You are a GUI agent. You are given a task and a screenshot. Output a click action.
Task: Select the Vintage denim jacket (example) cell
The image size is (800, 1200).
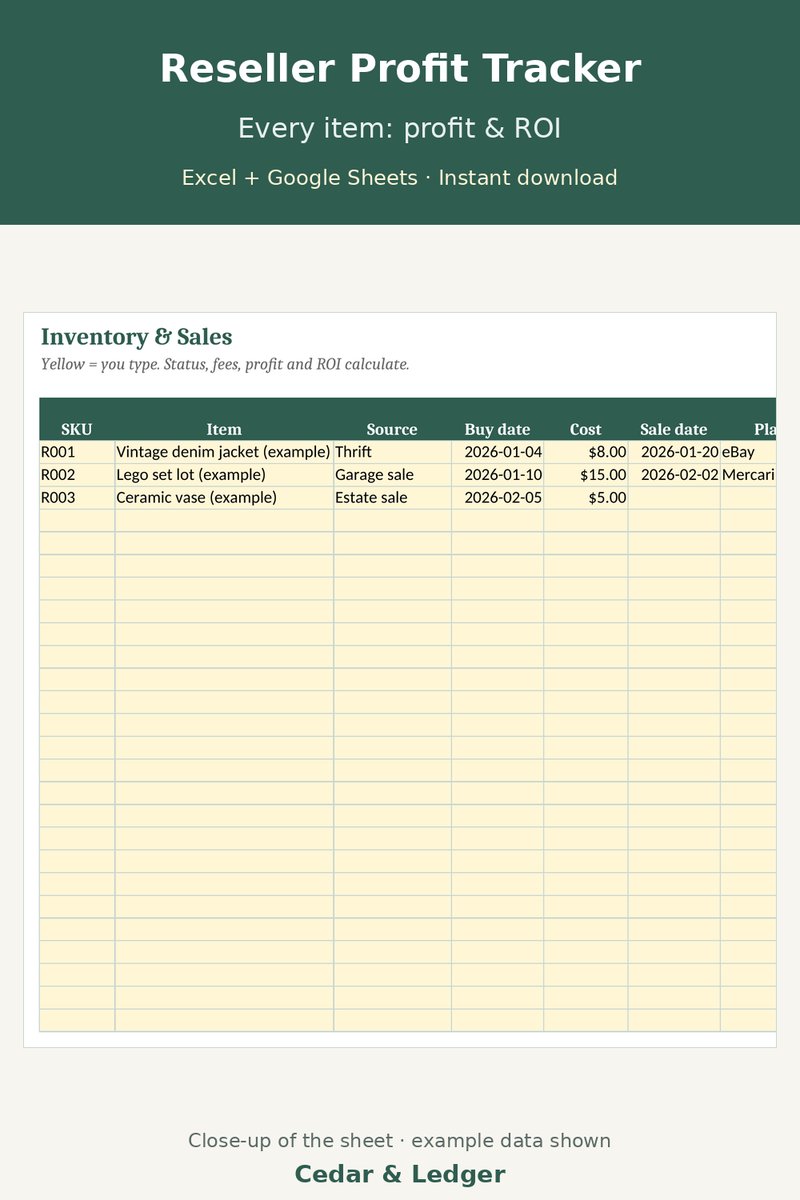[224, 452]
